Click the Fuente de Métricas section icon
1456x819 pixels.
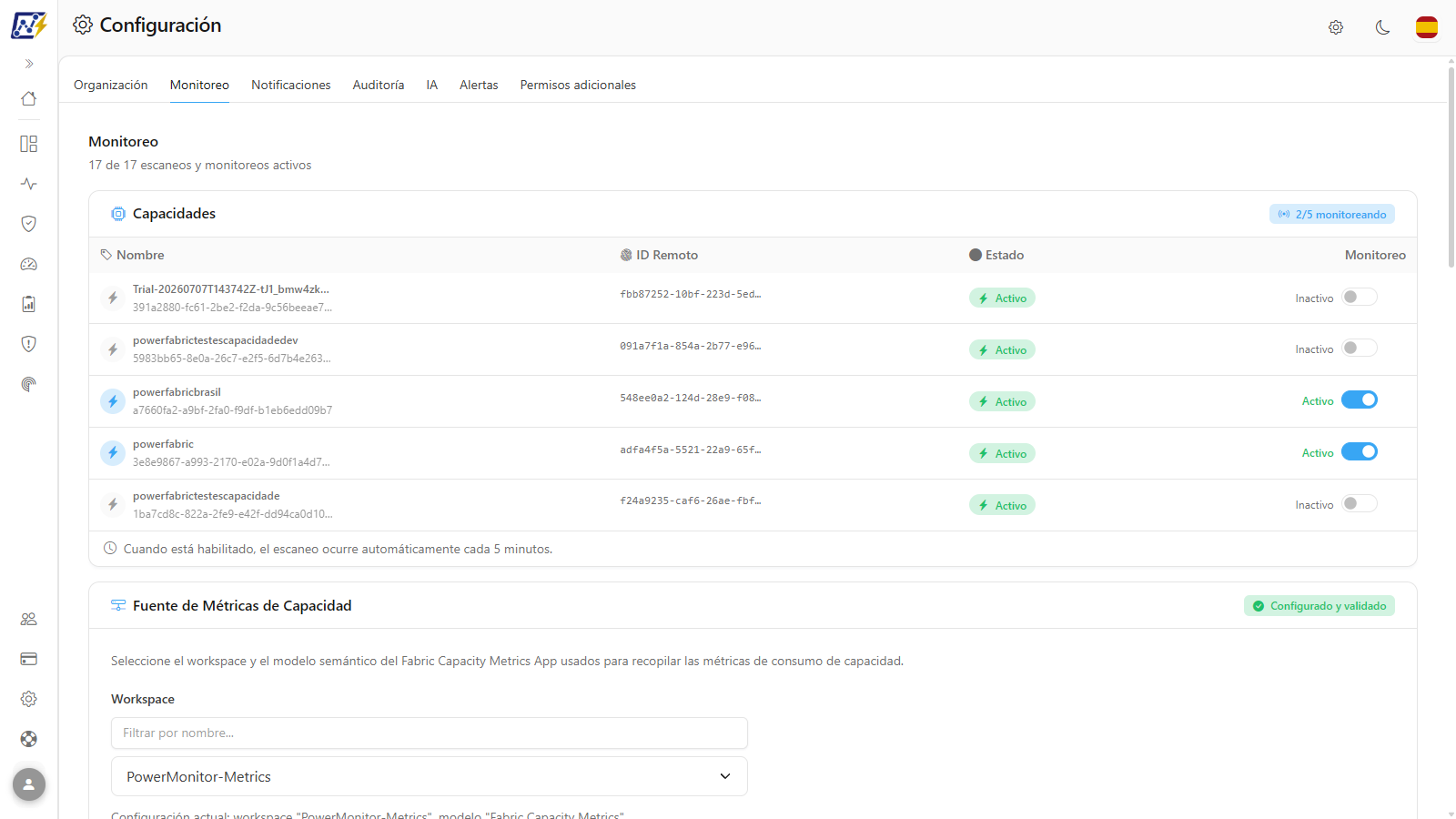(118, 606)
